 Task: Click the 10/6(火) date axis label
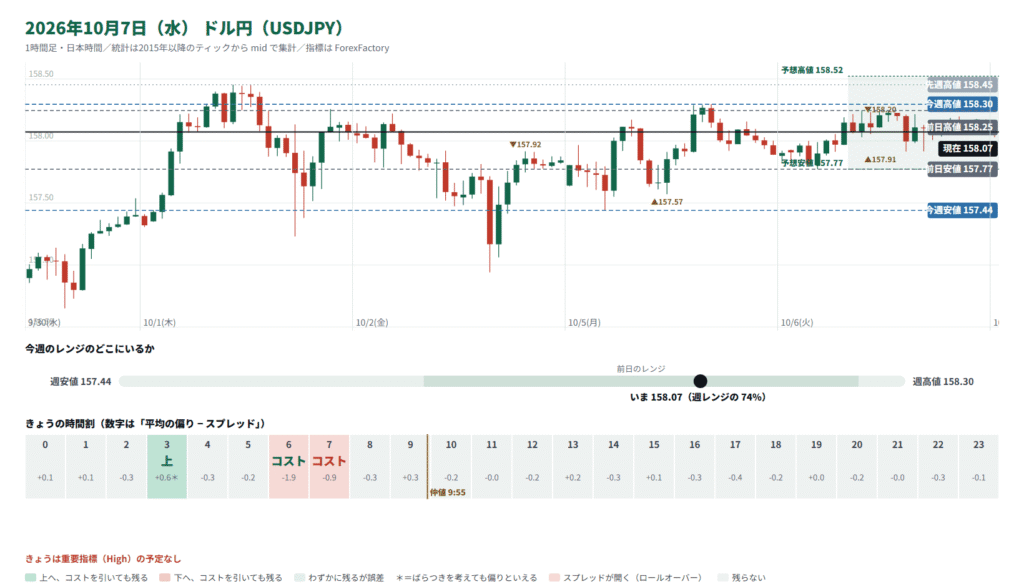(797, 323)
